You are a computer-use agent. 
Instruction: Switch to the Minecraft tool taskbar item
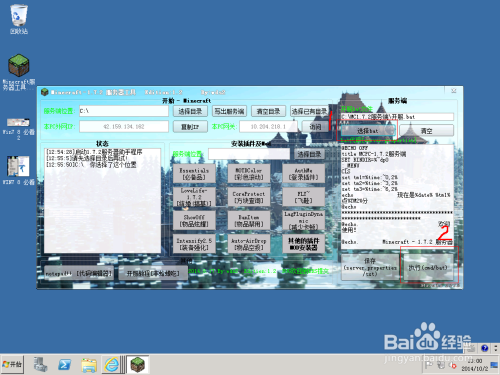click(137, 364)
